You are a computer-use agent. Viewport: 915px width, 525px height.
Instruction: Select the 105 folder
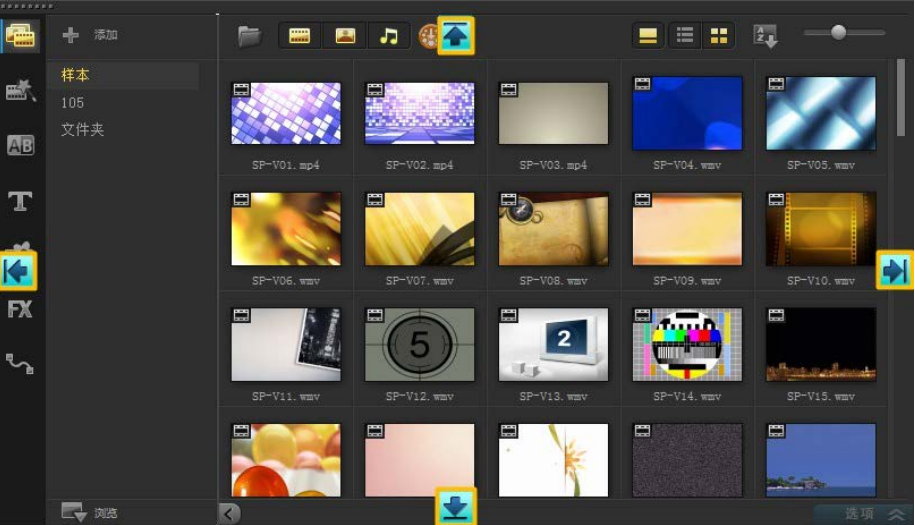tap(73, 103)
